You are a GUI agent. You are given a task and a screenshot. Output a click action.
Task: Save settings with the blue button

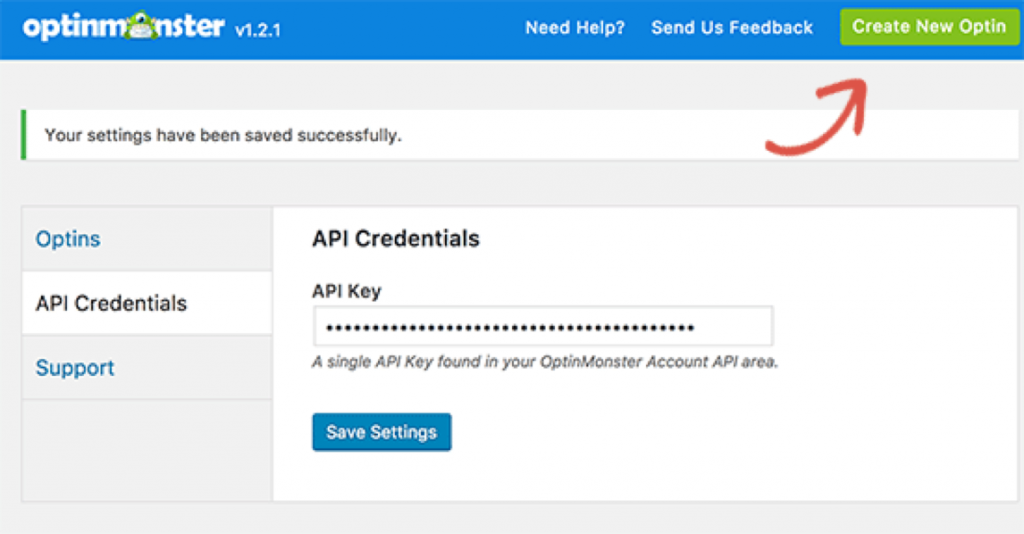[381, 432]
